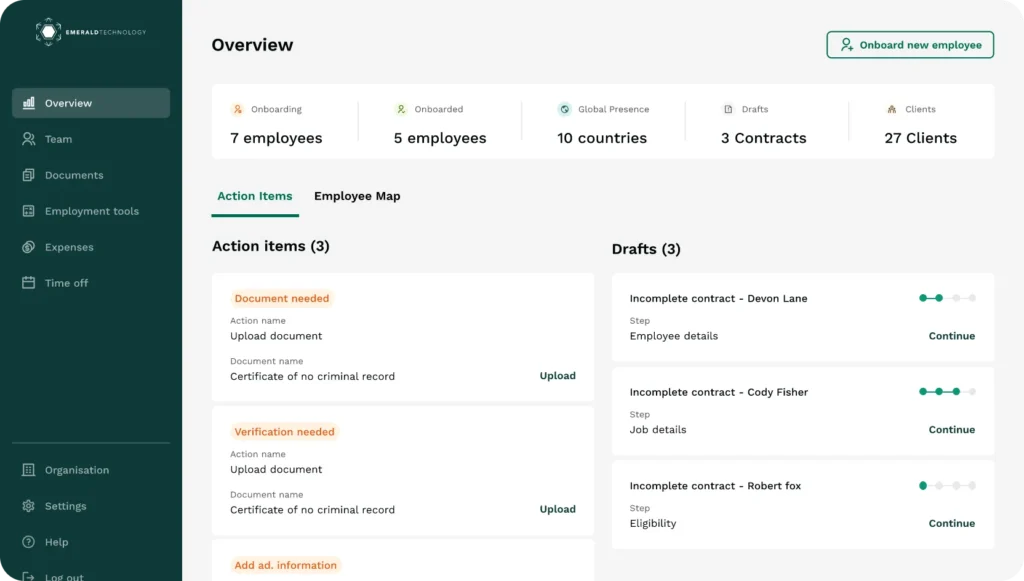Click the Clients stat icon
This screenshot has width=1024, height=581.
pos(891,109)
